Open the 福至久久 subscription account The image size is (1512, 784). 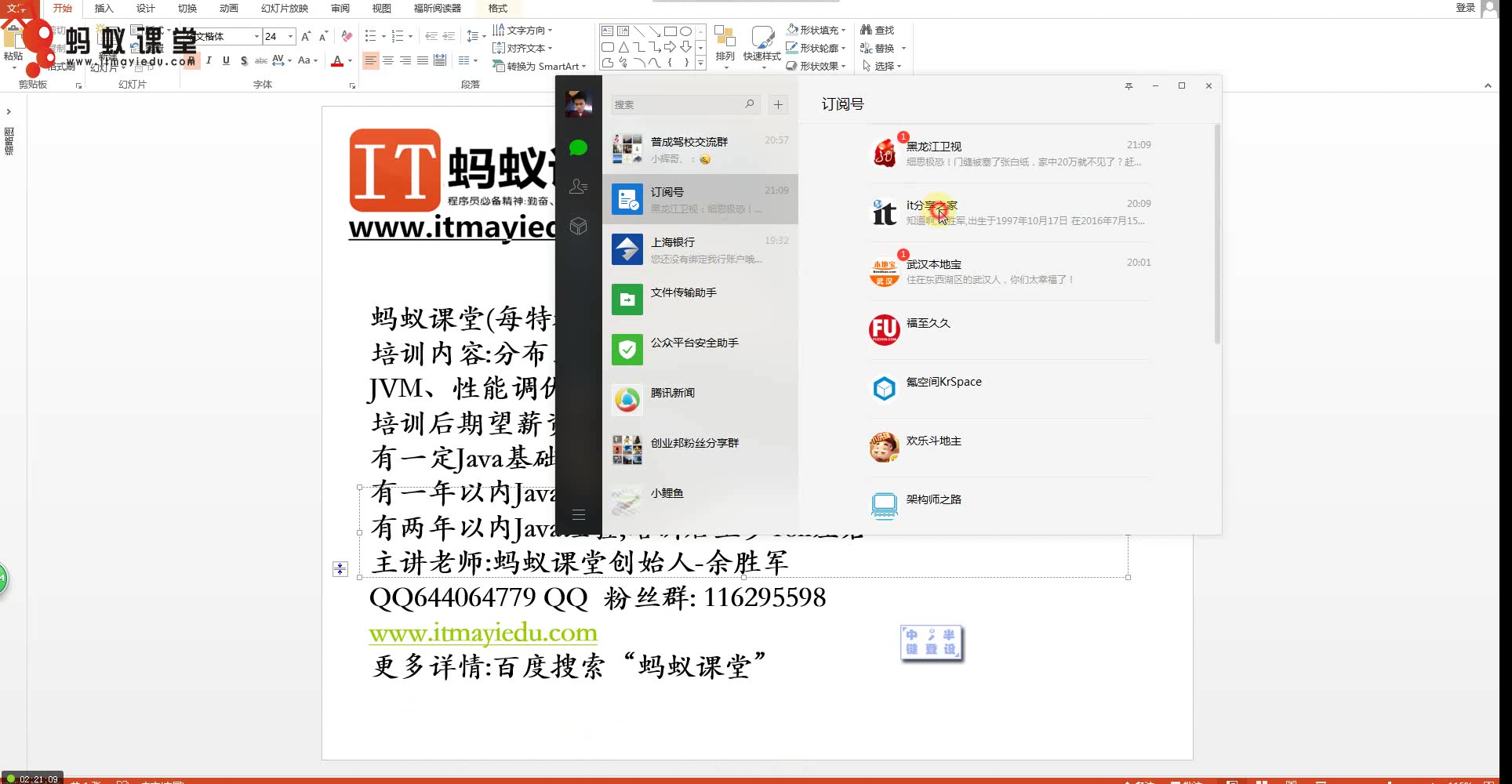click(1010, 329)
